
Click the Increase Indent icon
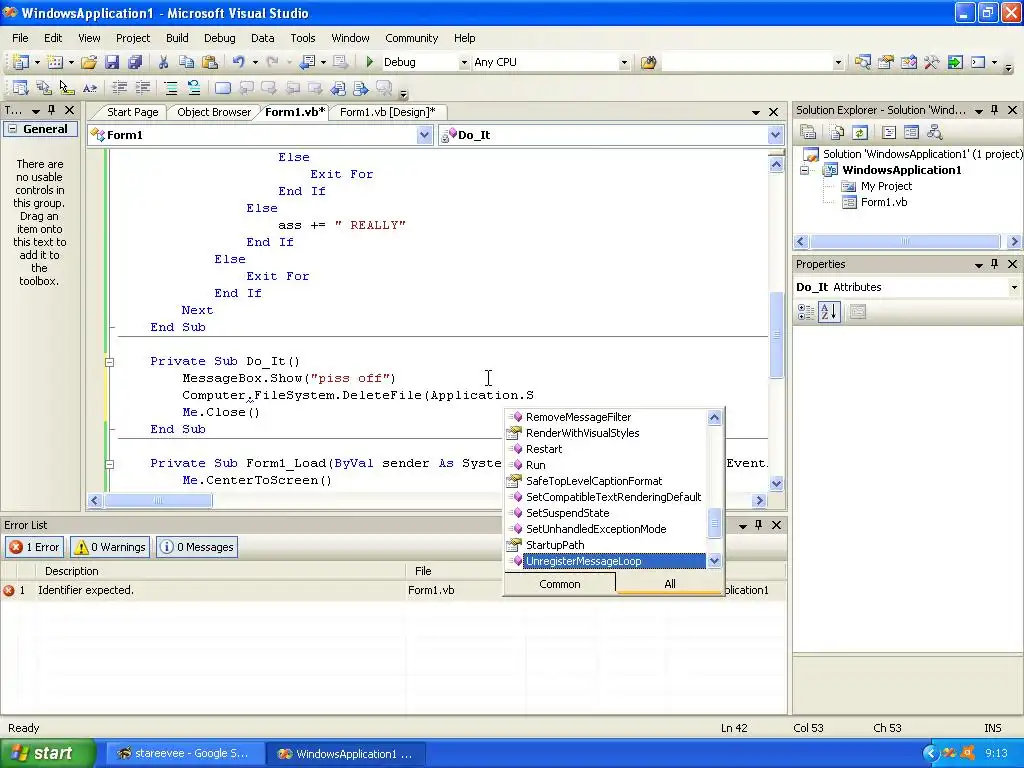tap(142, 88)
